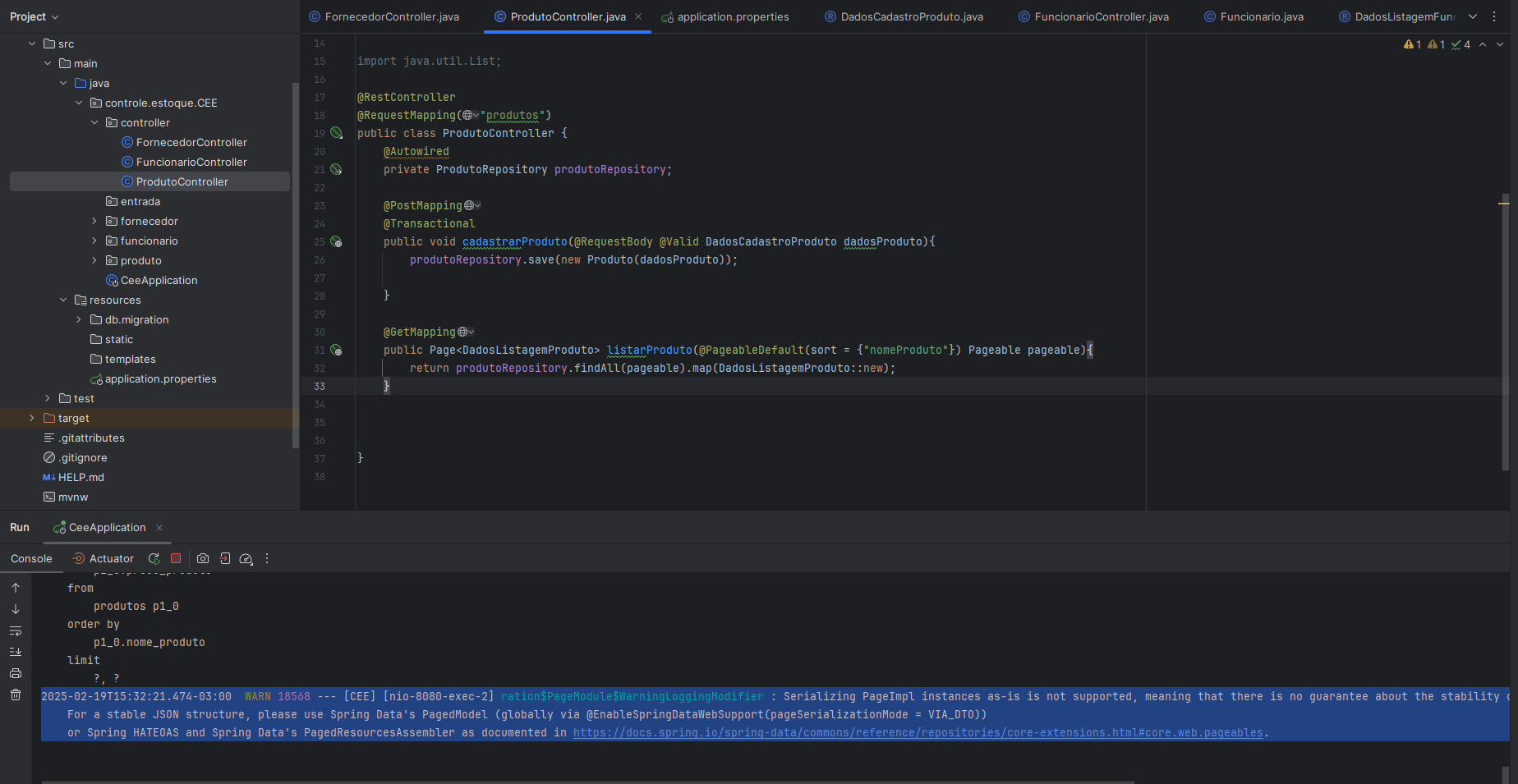Screen dimensions: 1518x784
Task: Select the Console tab in Run panel
Action: click(x=31, y=558)
